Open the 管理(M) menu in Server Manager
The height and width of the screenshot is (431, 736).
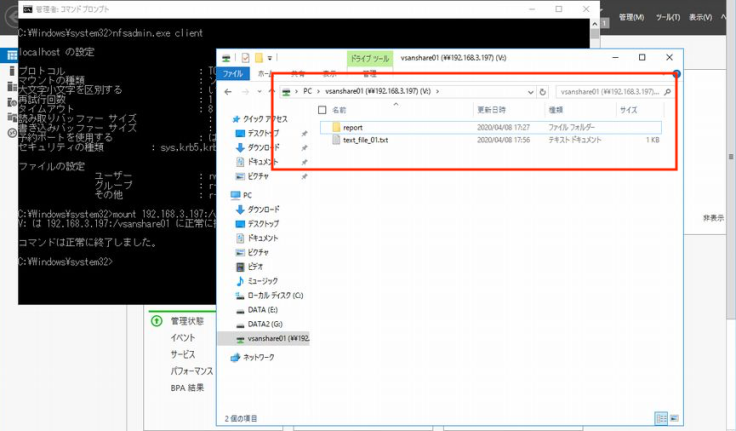631,17
